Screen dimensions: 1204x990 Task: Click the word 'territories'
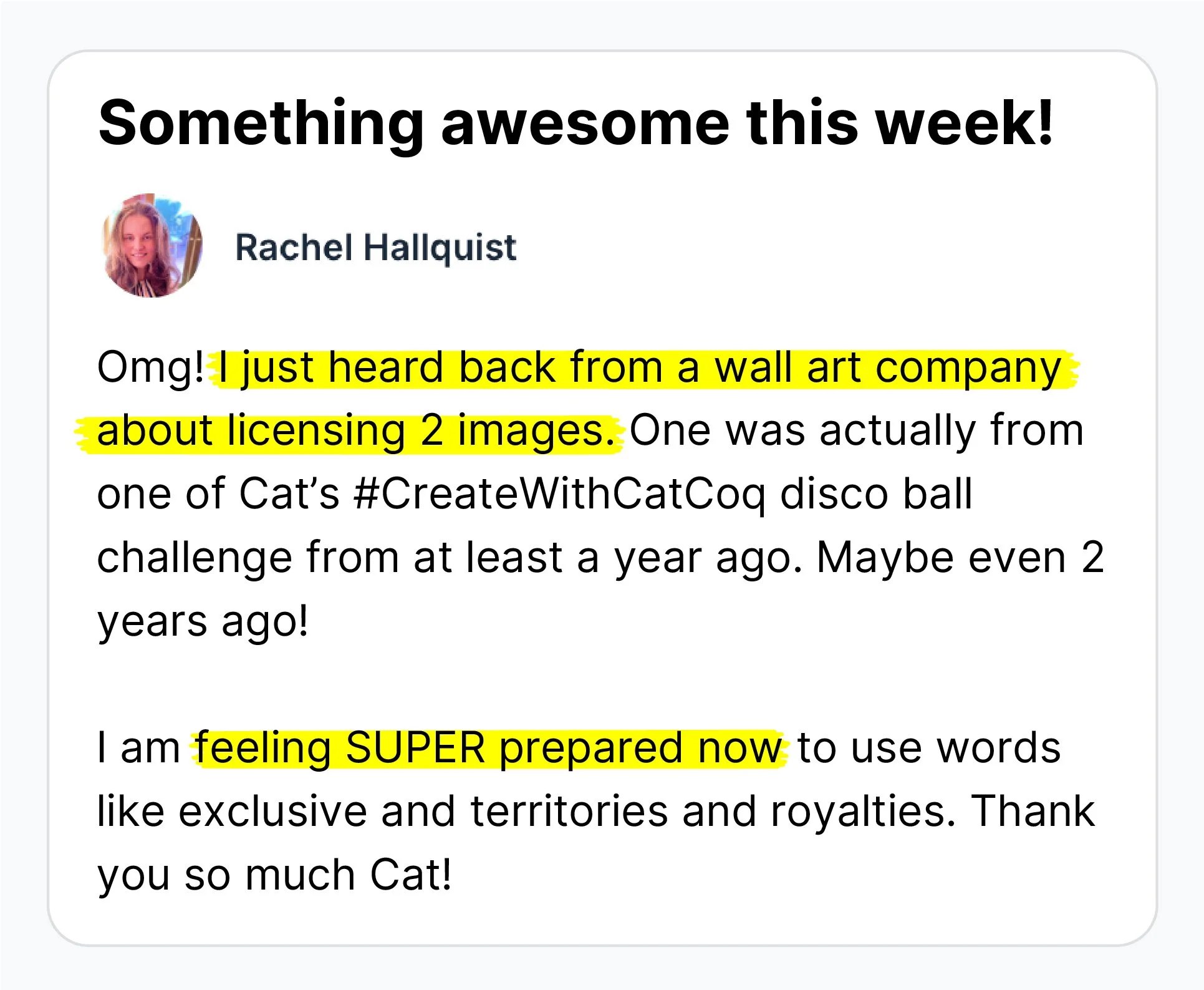coord(569,811)
